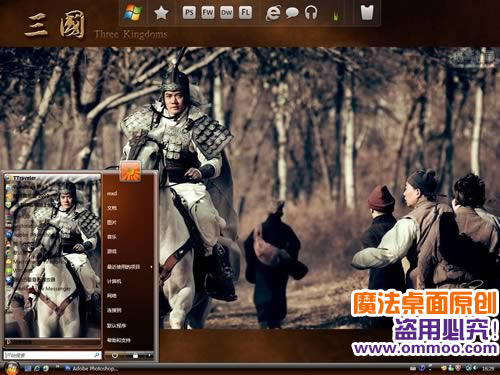Screen dimensions: 500x375
Task: Click the magnifier icon in search box
Action: [x=97, y=355]
